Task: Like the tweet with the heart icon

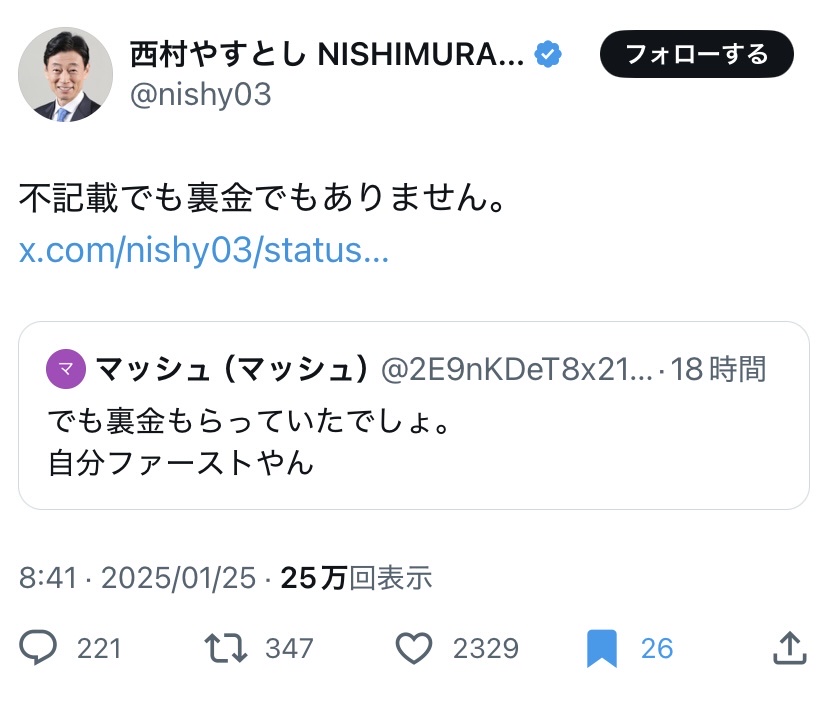Action: pos(414,648)
